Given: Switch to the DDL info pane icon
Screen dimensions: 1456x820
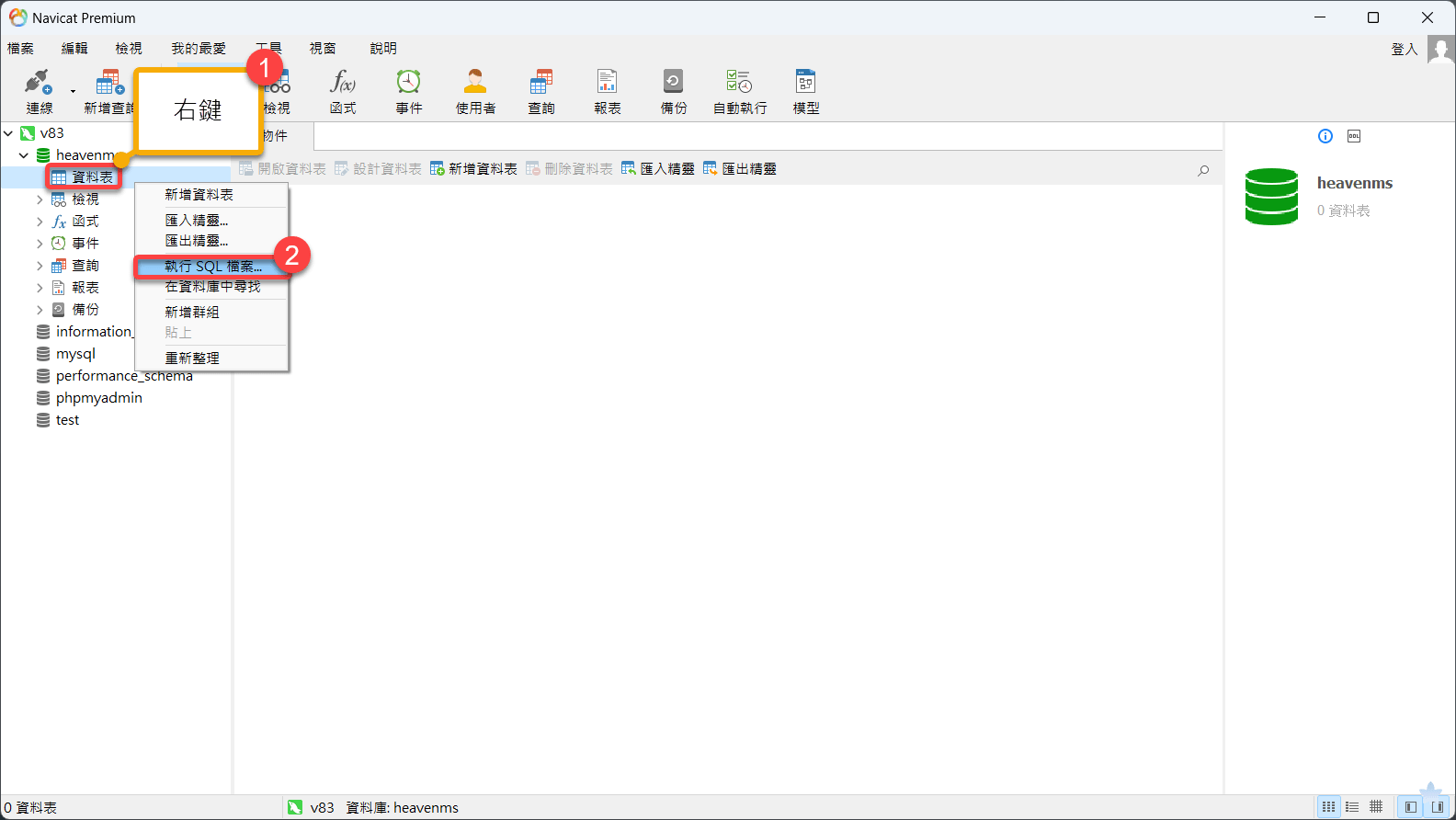Looking at the screenshot, I should (1354, 136).
